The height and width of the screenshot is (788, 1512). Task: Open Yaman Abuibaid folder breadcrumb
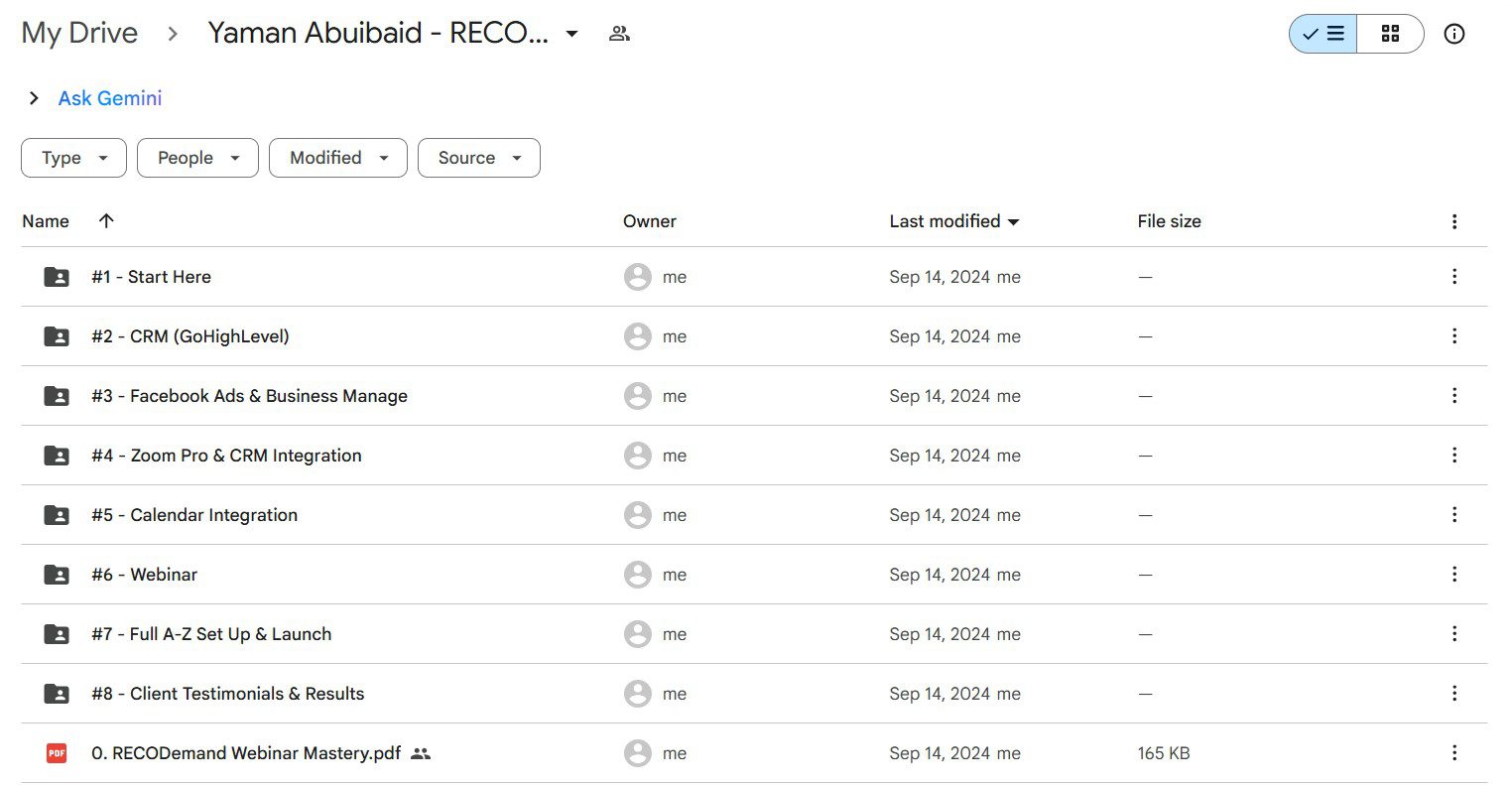378,33
